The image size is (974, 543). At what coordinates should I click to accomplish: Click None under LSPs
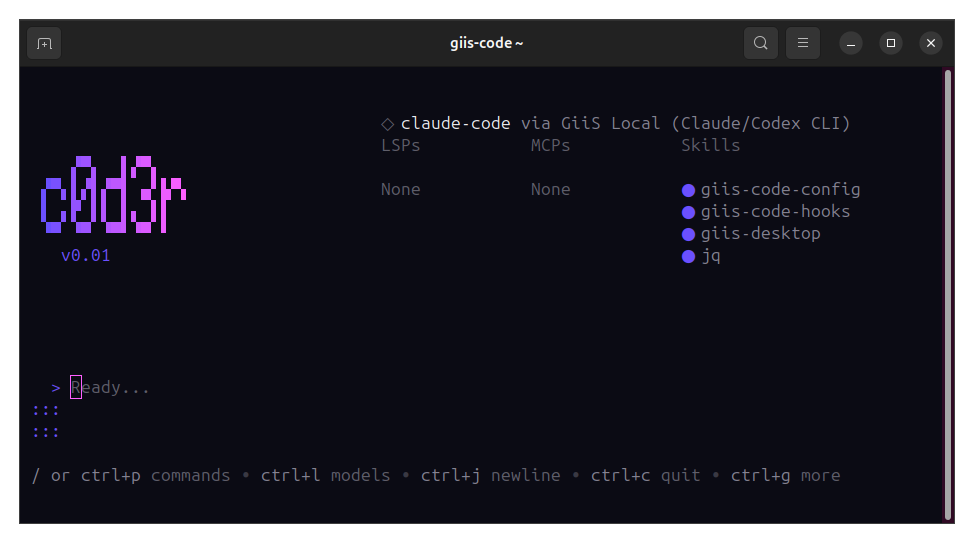click(x=401, y=189)
